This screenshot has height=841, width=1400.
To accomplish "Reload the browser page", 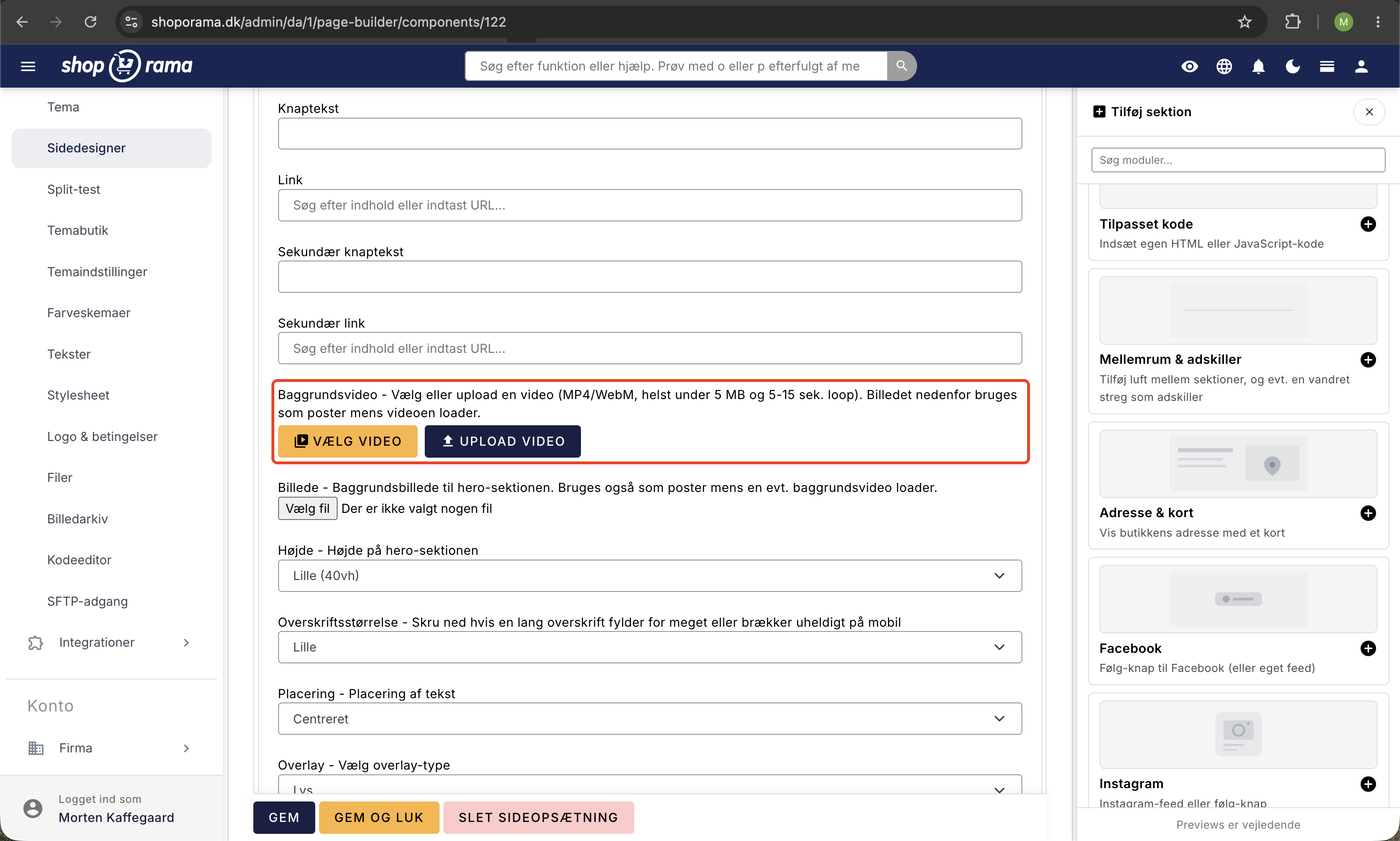I will click(x=91, y=22).
